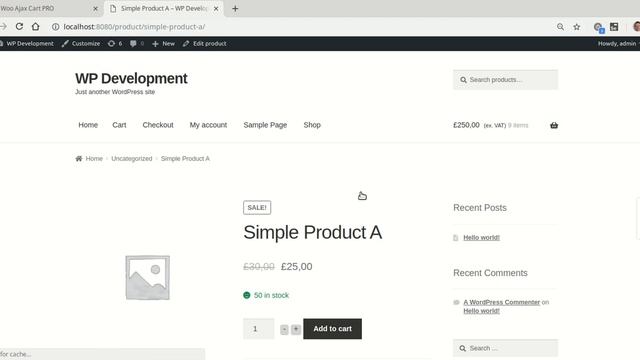Click the £25,00 sale price
Viewport: 640px width, 360px height.
pos(296,267)
